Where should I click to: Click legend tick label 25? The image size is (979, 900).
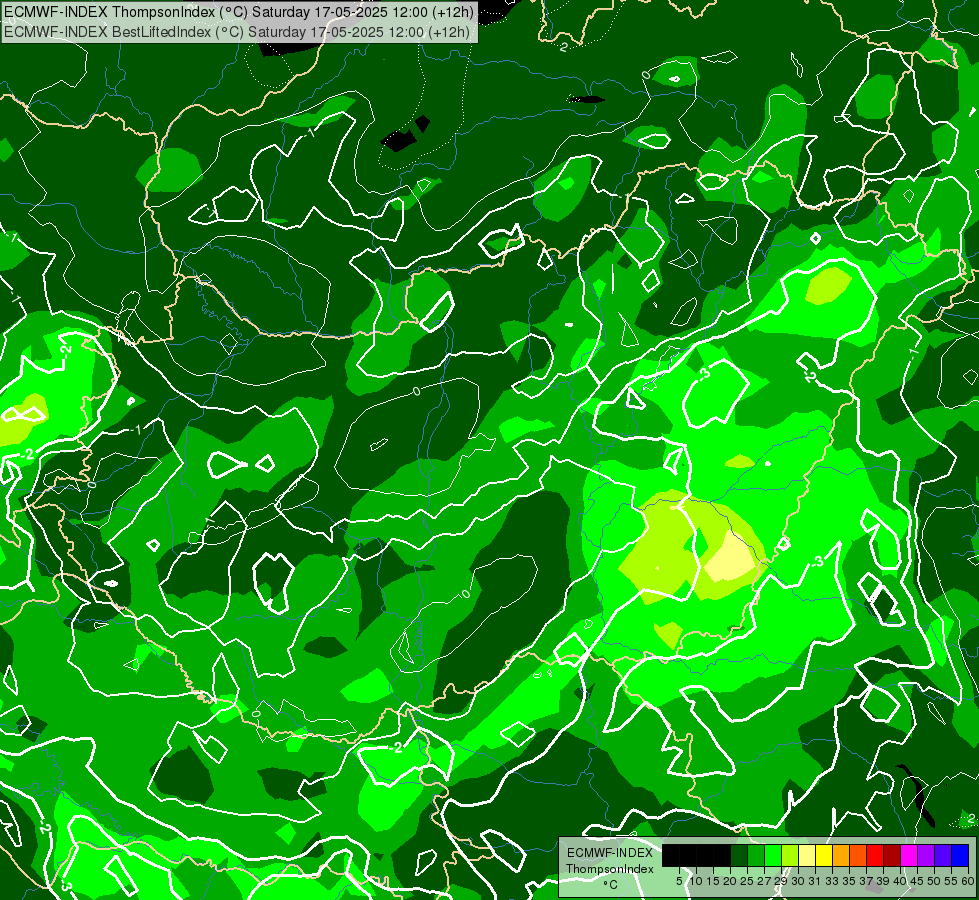pos(747,881)
